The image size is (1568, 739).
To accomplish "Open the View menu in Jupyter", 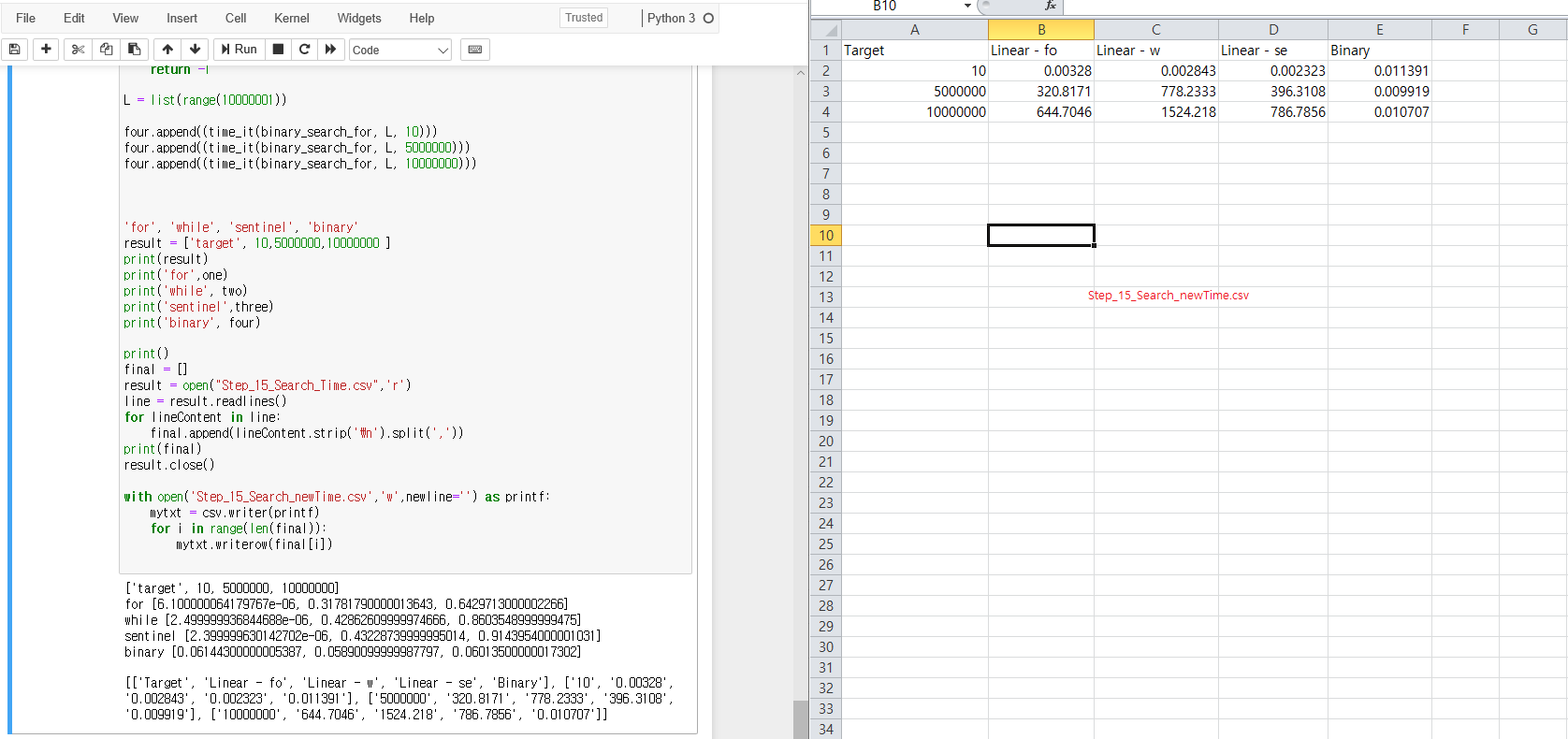I will point(125,18).
